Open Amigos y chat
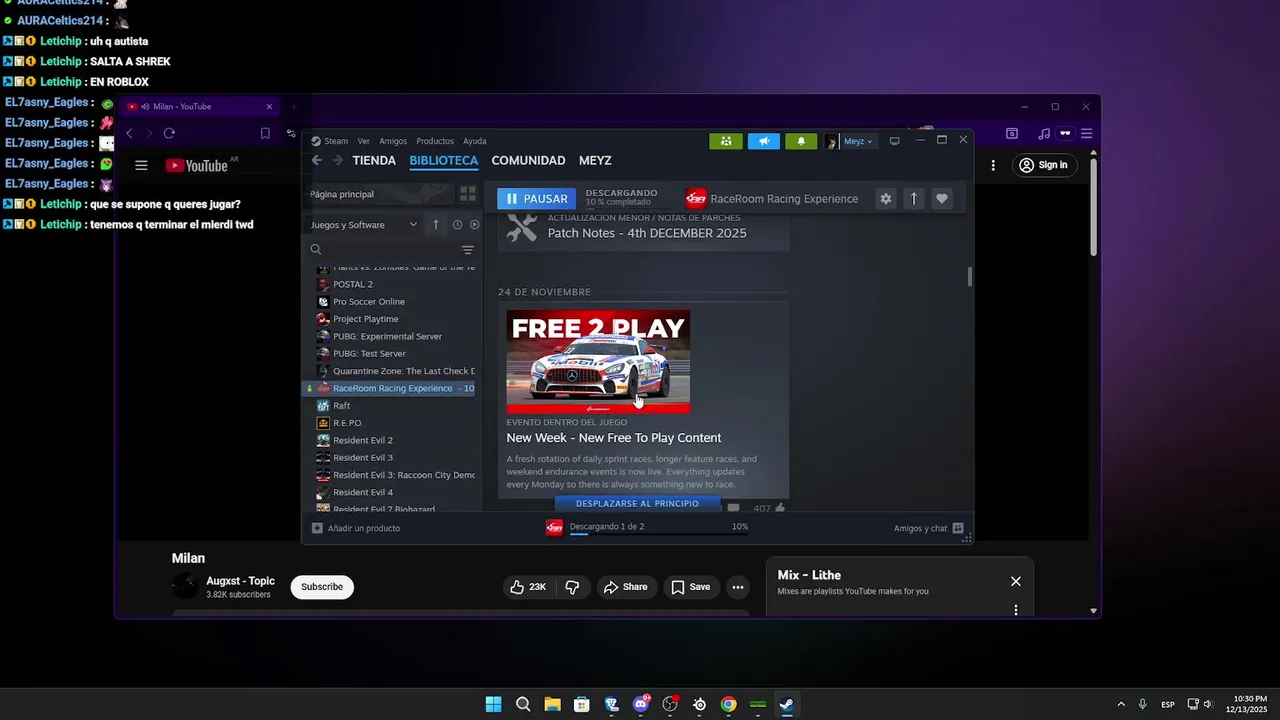Screen dimensions: 1280x720 929,528
